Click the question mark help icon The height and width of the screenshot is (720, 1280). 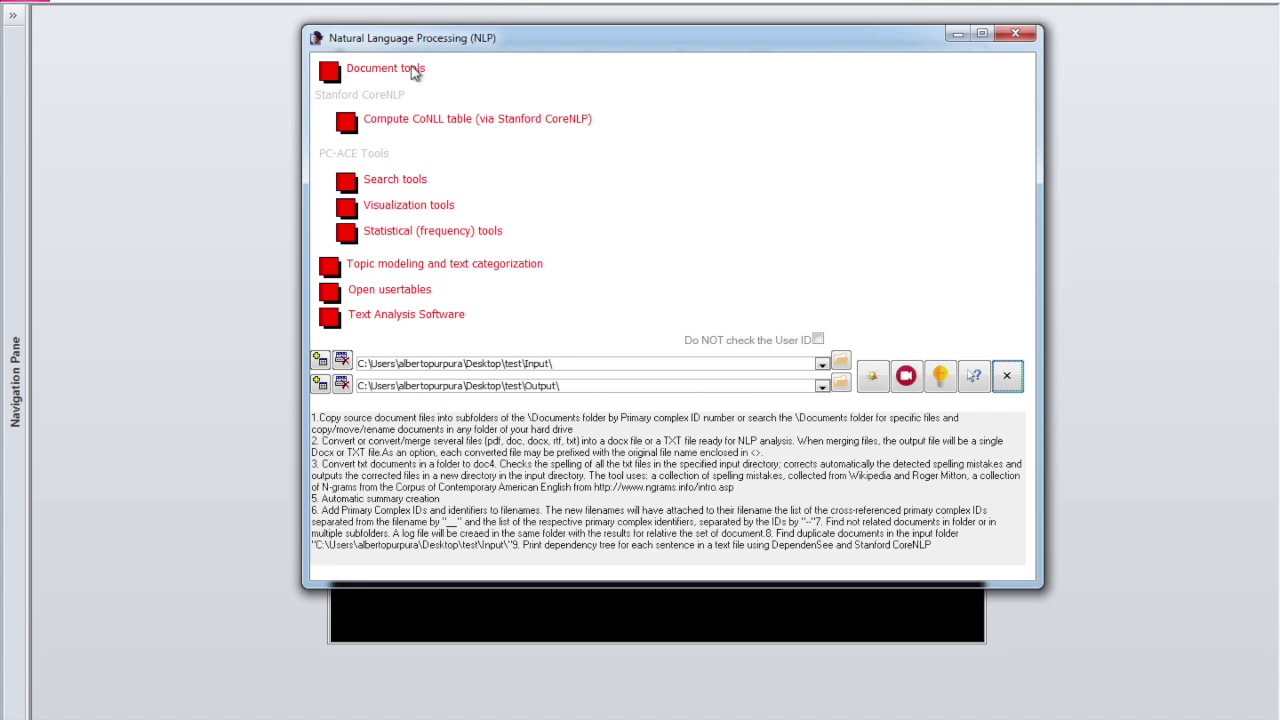pos(973,376)
